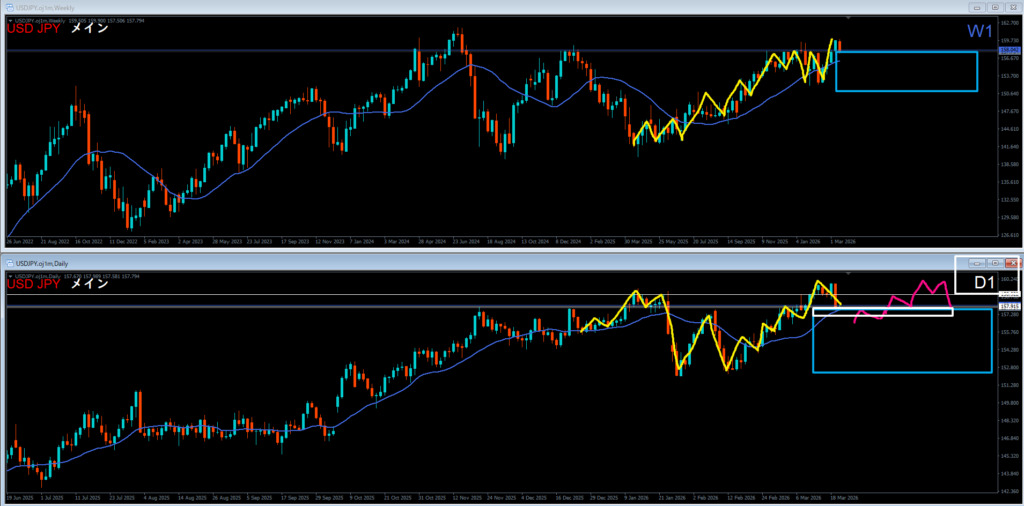1024x506 pixels.
Task: Click the chart shift triangle on Weekly chart
Action: (848, 20)
